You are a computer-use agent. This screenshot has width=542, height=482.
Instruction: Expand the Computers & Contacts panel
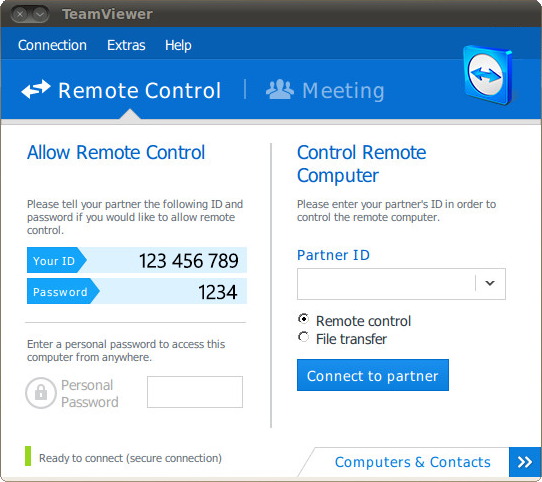pyautogui.click(x=413, y=462)
